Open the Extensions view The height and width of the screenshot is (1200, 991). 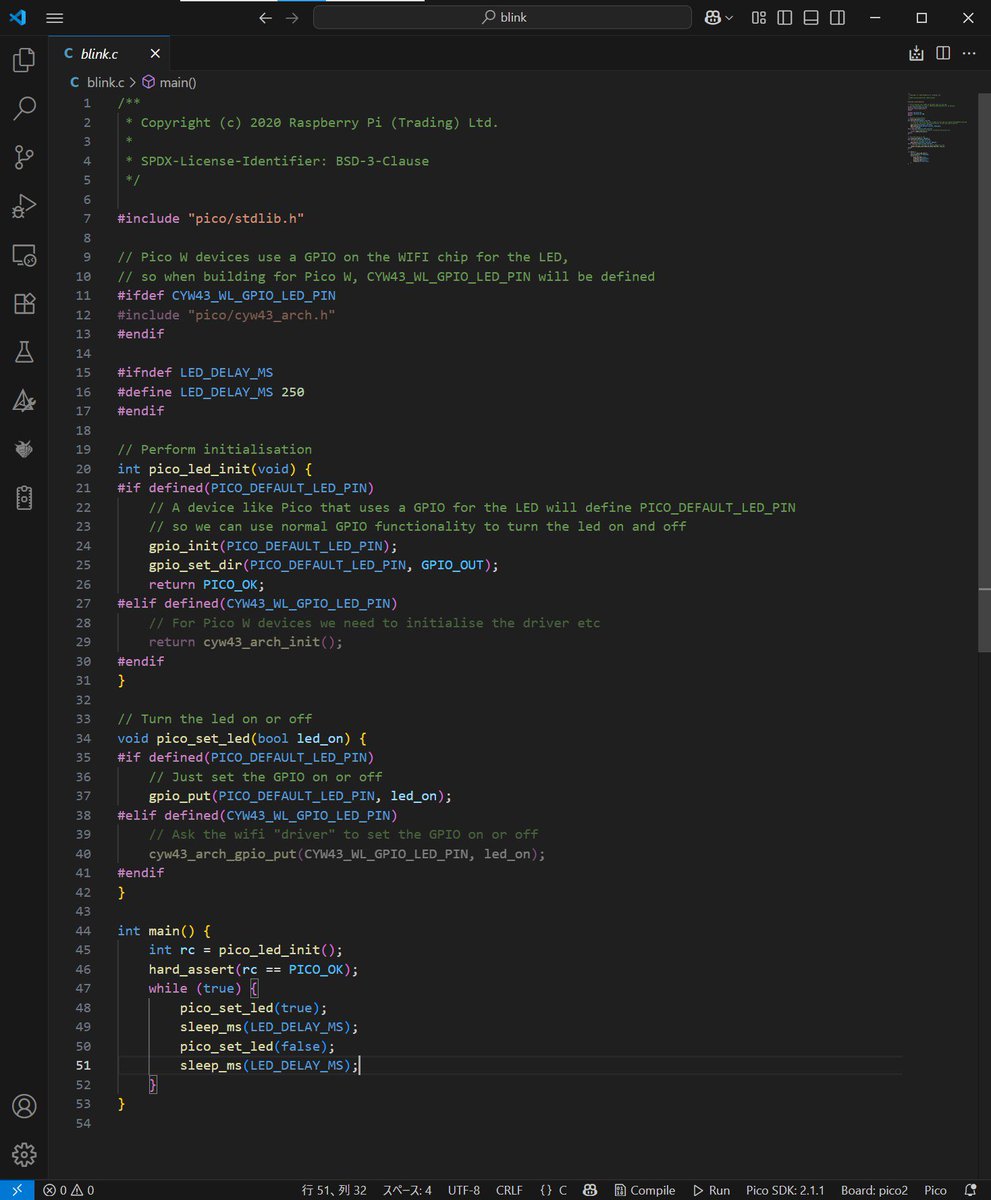tap(24, 304)
